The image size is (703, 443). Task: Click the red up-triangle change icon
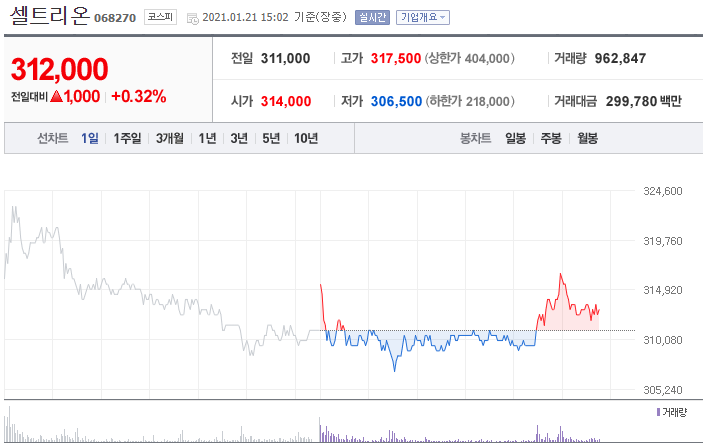click(56, 96)
